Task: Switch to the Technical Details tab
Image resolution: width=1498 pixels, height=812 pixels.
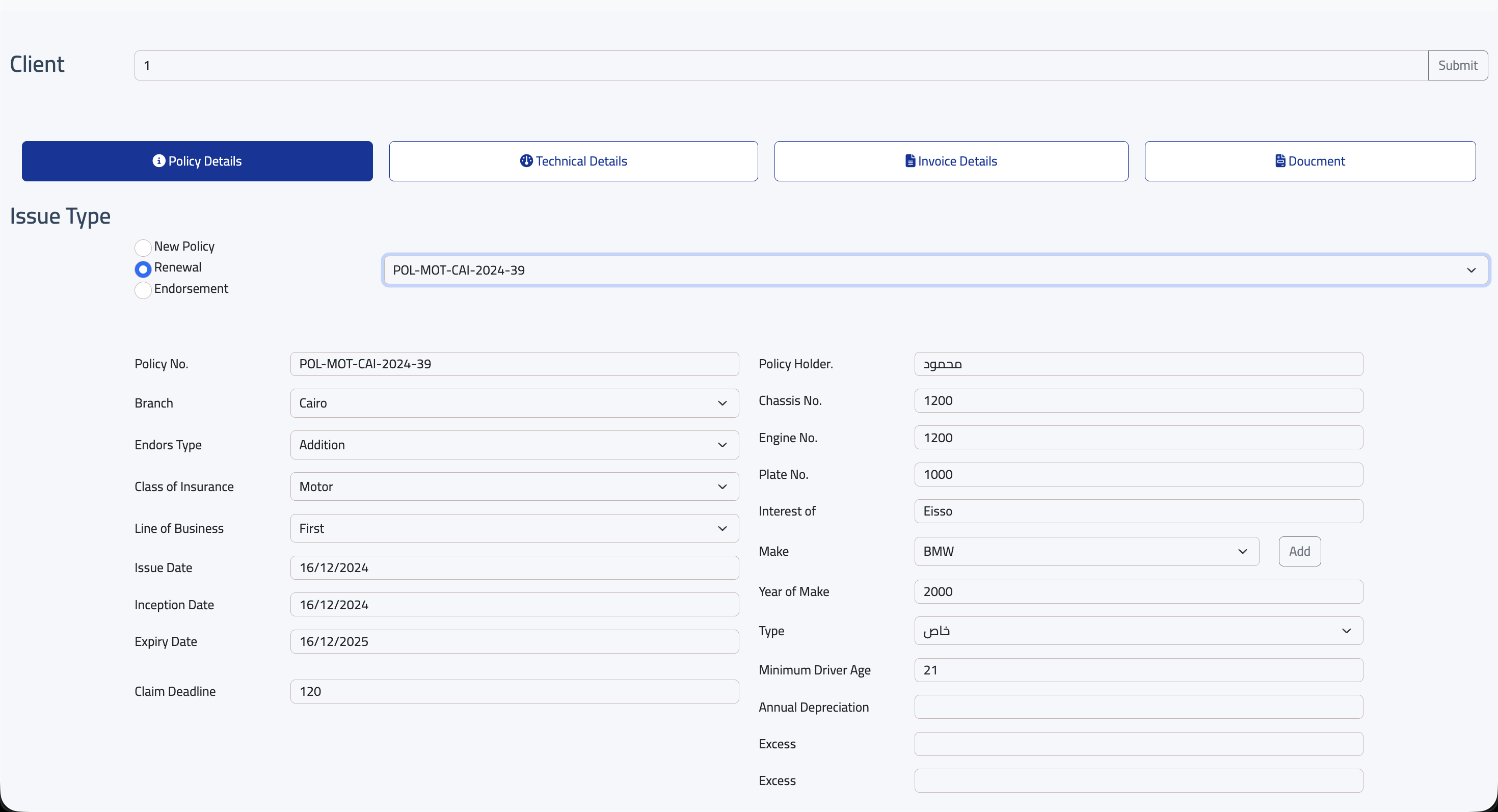Action: [573, 161]
